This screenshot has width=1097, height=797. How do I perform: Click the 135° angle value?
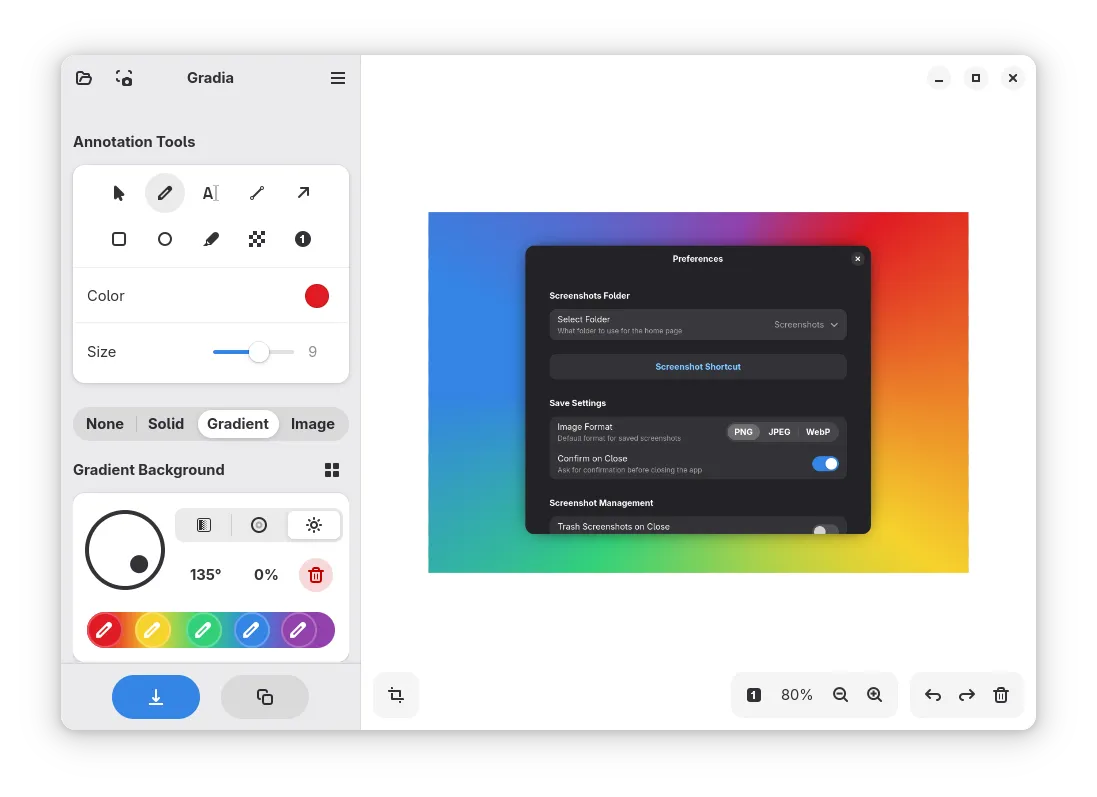tap(206, 575)
